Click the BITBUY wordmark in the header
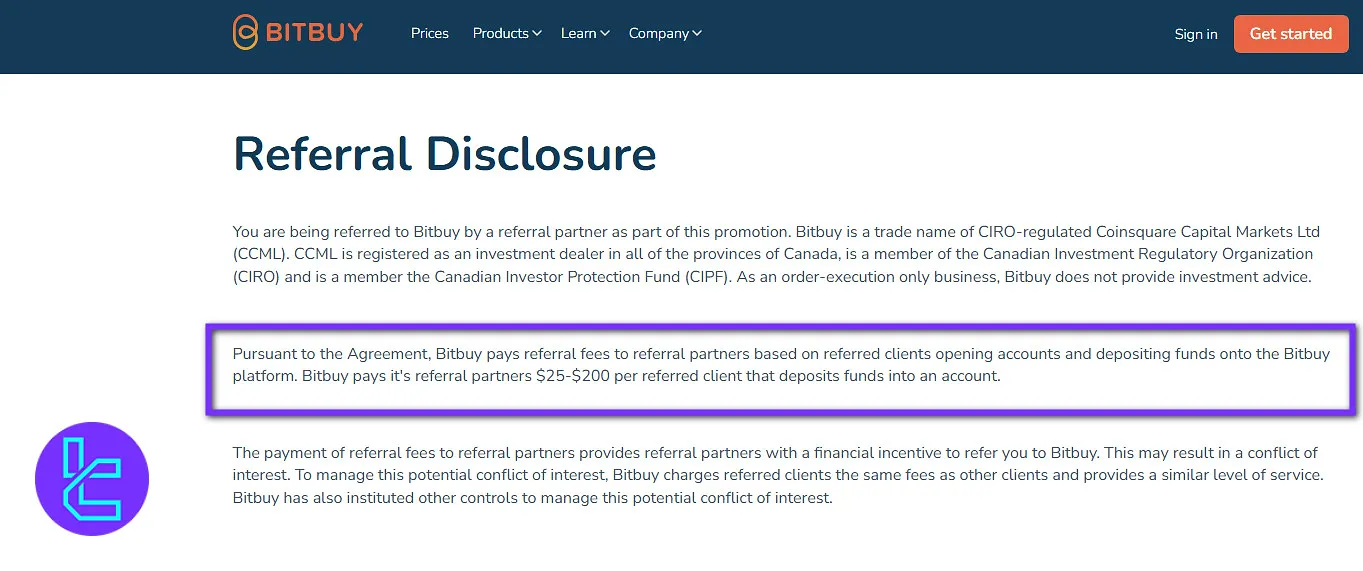 (x=314, y=33)
